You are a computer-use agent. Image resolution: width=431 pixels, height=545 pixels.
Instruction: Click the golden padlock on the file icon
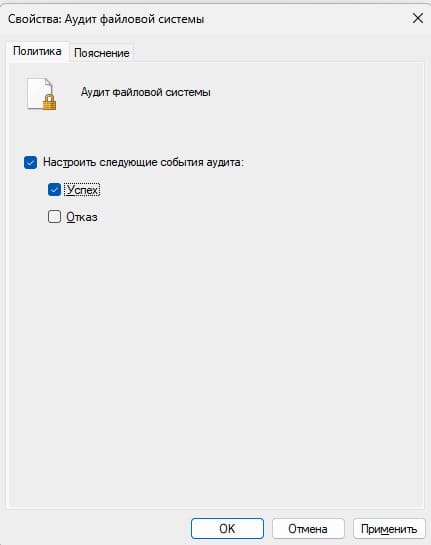click(x=49, y=102)
